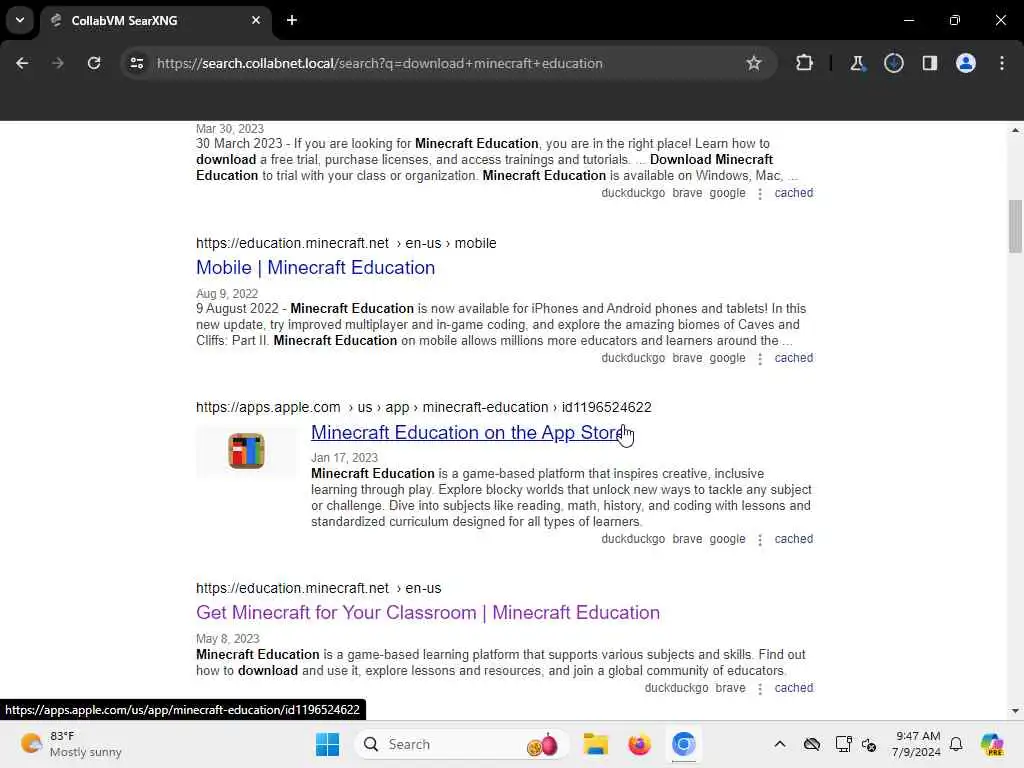
Task: Click the education.minecraft.net mobile URL text
Action: (346, 243)
